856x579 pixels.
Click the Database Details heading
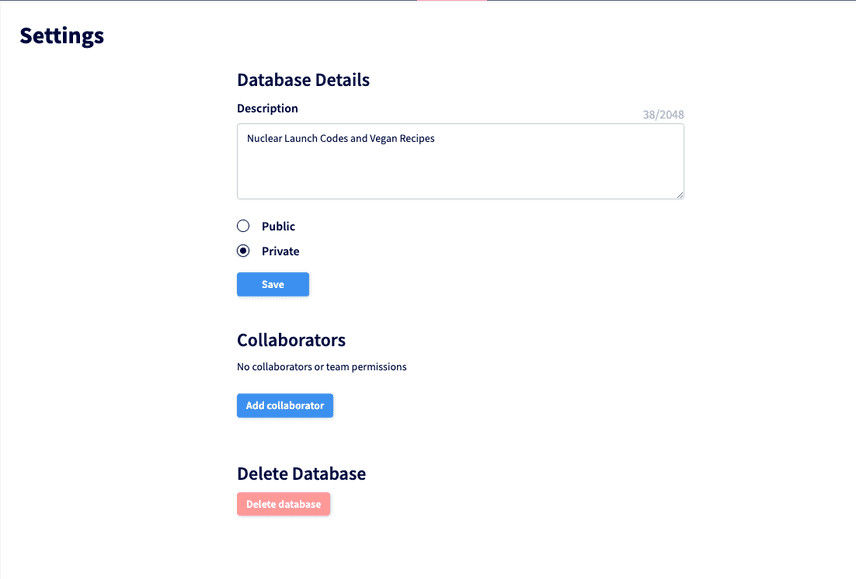[x=303, y=80]
